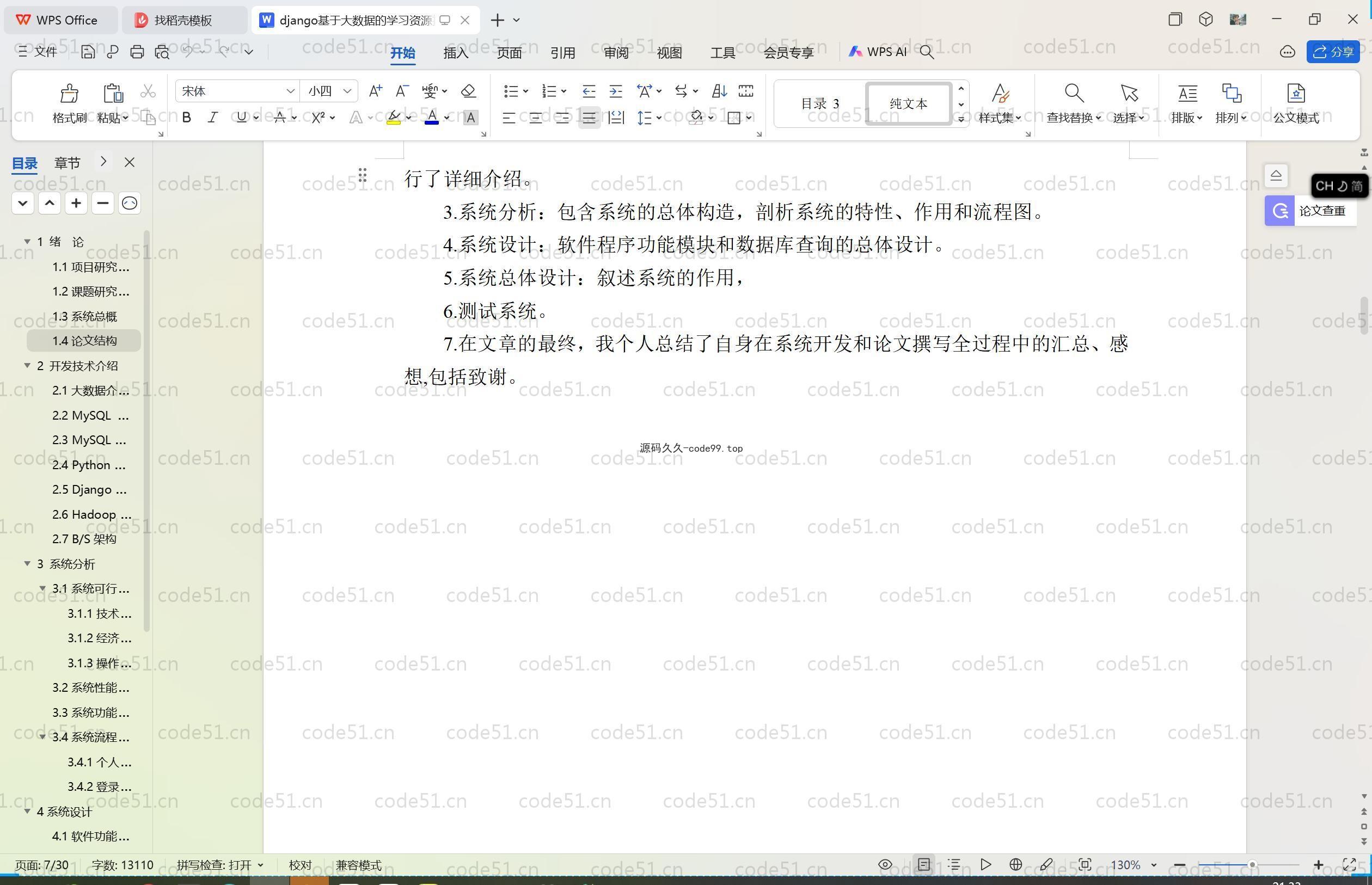Increase paragraph indent icon
Screen dimensions: 1372x885
point(616,91)
